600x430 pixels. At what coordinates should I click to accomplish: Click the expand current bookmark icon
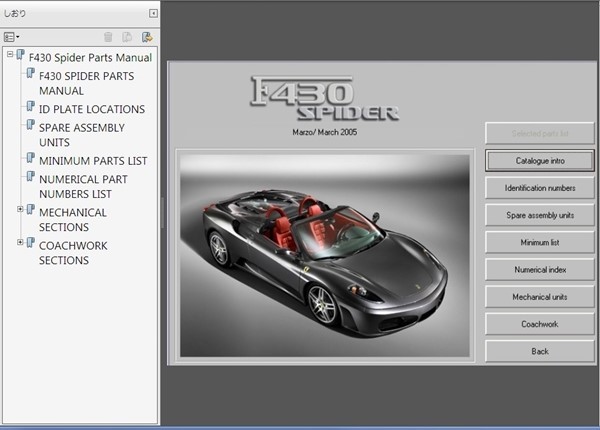point(147,37)
